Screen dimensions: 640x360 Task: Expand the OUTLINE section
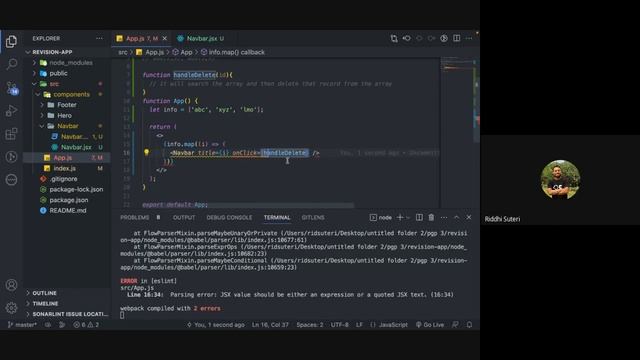(x=66, y=293)
